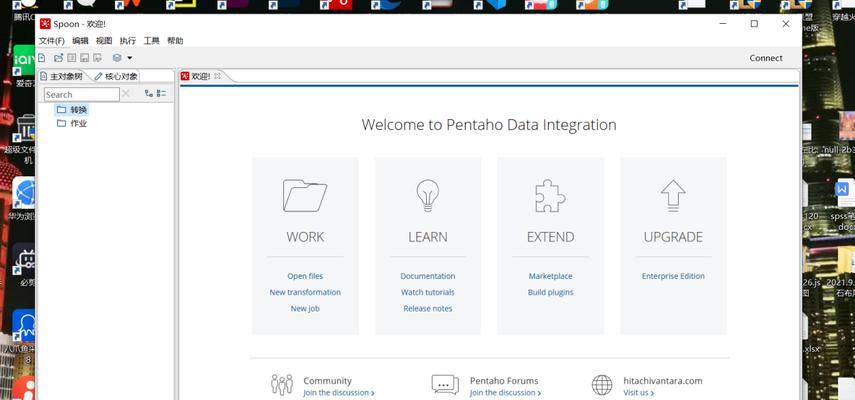The image size is (855, 400).
Task: Open the perspectives dropdown arrow
Action: [130, 58]
